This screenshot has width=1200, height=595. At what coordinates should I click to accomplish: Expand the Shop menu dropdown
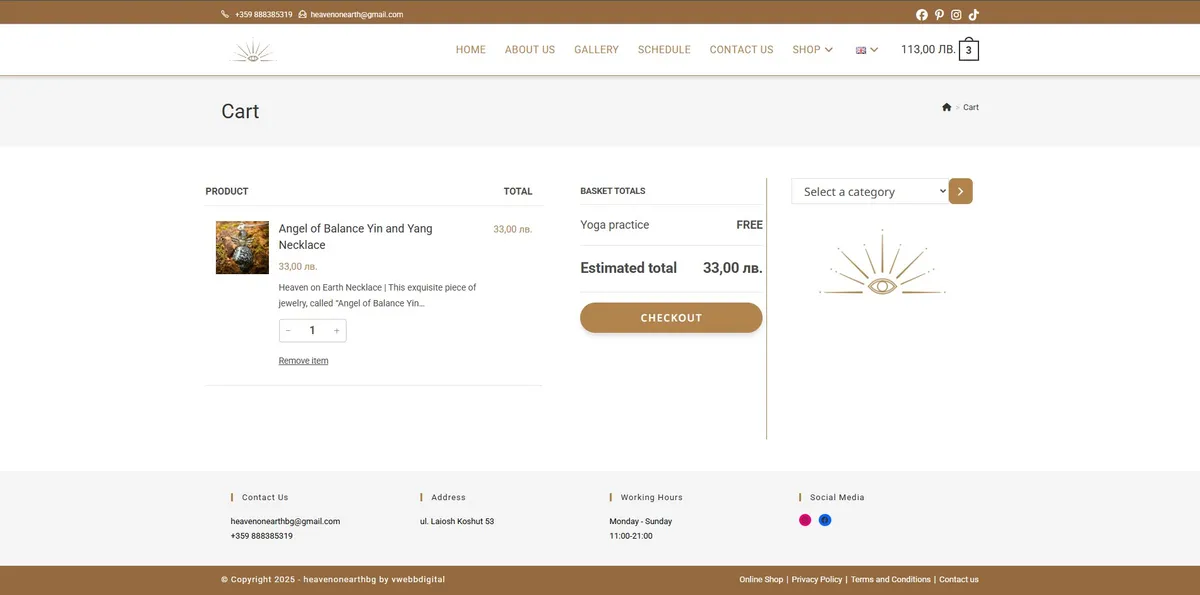point(812,50)
